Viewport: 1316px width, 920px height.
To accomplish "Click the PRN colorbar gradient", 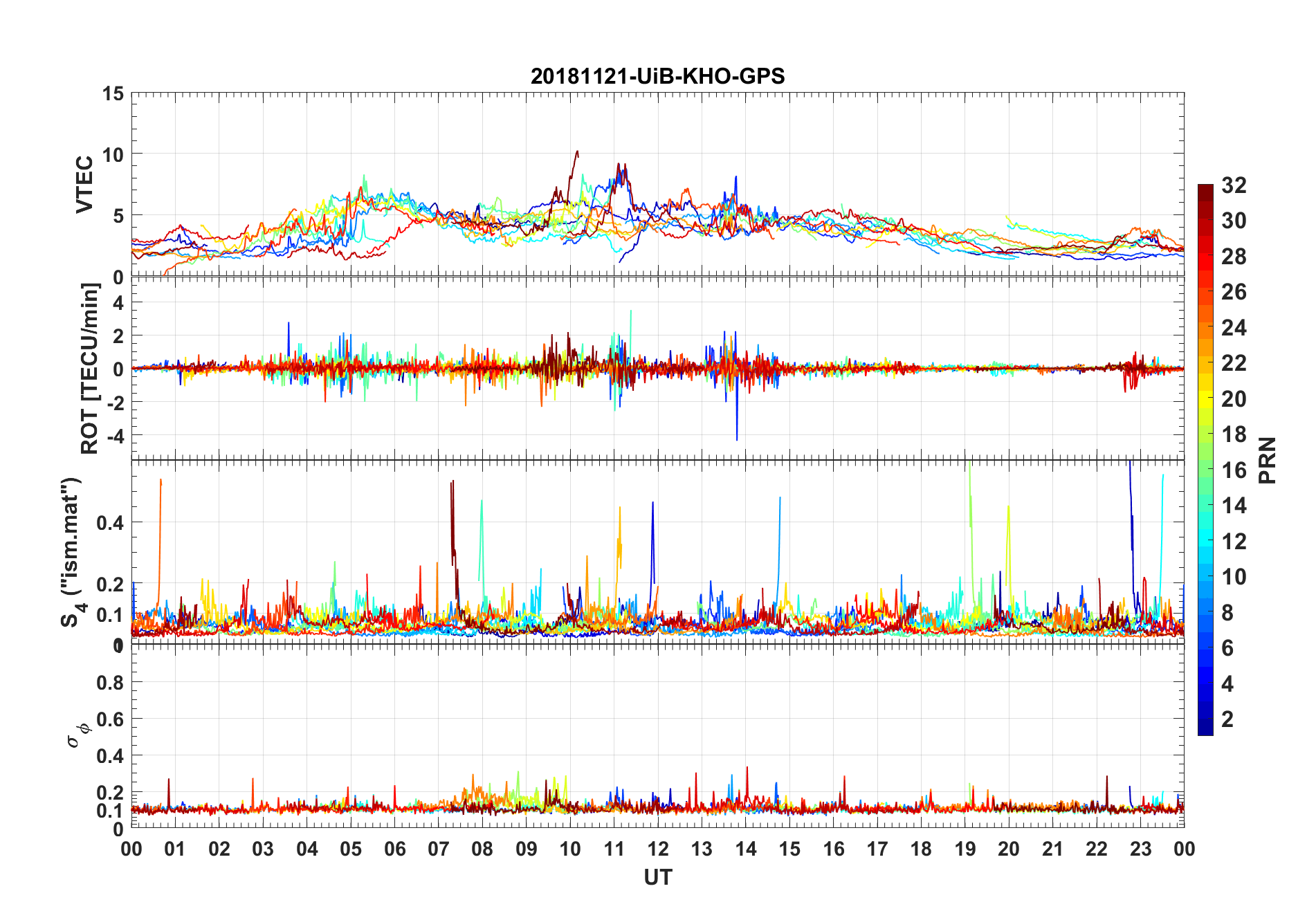I will point(1205,459).
